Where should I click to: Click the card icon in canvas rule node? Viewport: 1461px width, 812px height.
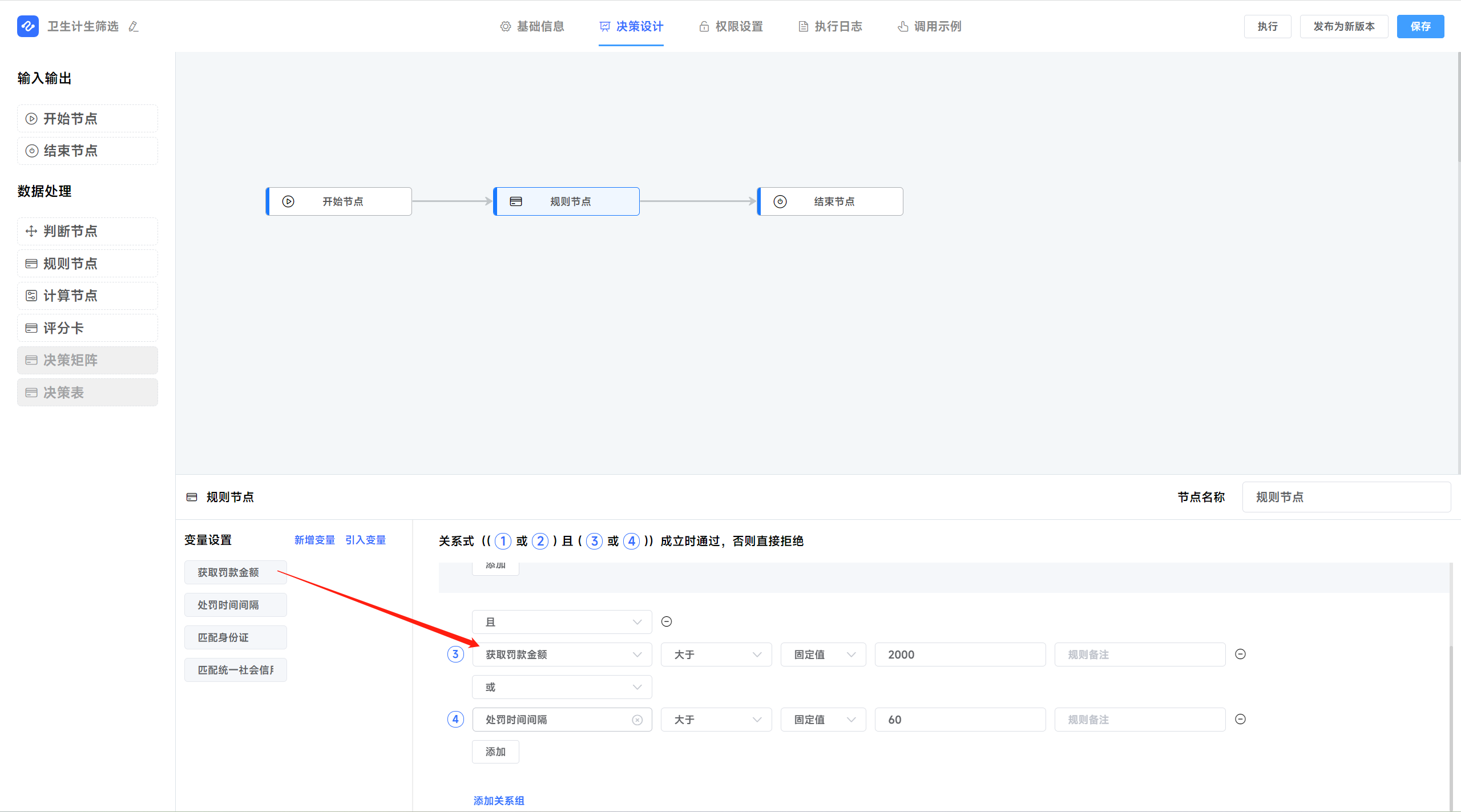point(516,201)
